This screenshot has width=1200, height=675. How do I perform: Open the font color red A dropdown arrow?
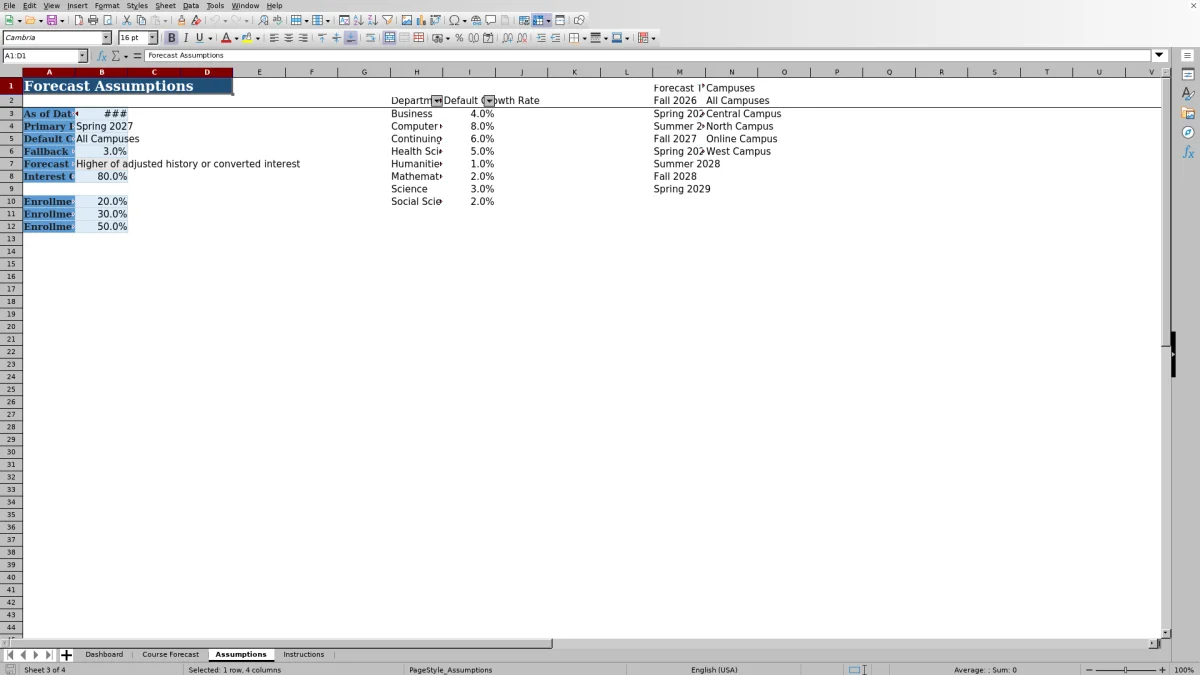(x=236, y=38)
